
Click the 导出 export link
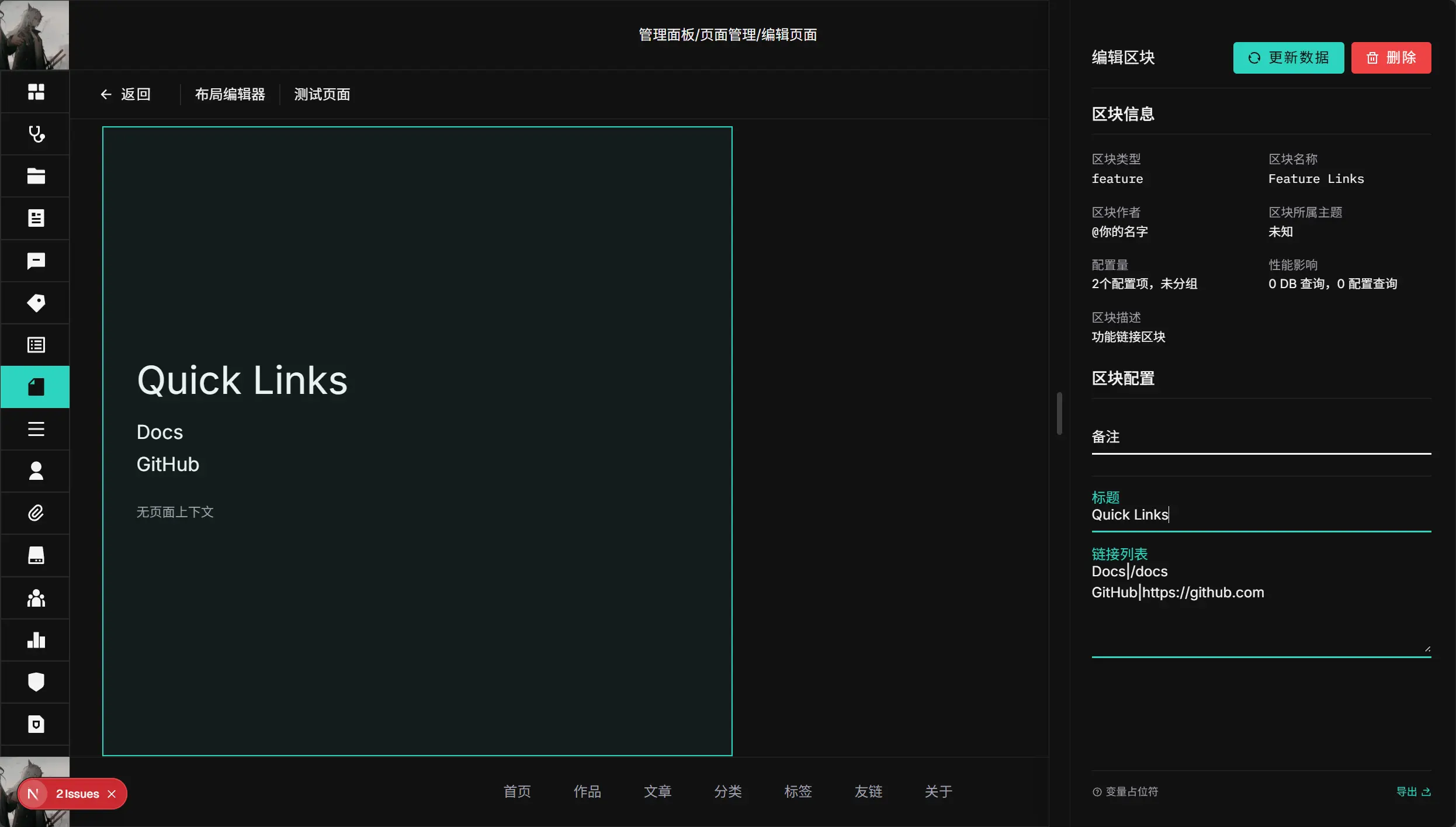pos(1413,791)
